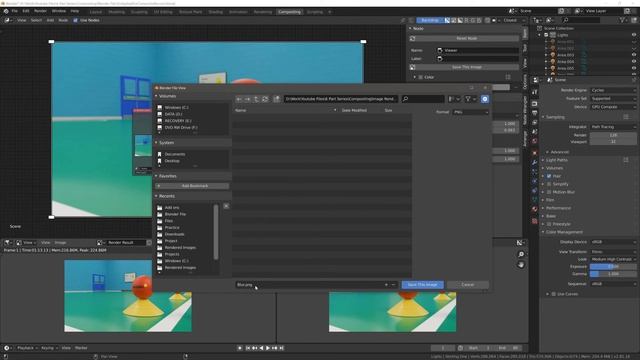640x360 pixels.
Task: Edit the node Name field showing Viewer
Action: [477, 50]
